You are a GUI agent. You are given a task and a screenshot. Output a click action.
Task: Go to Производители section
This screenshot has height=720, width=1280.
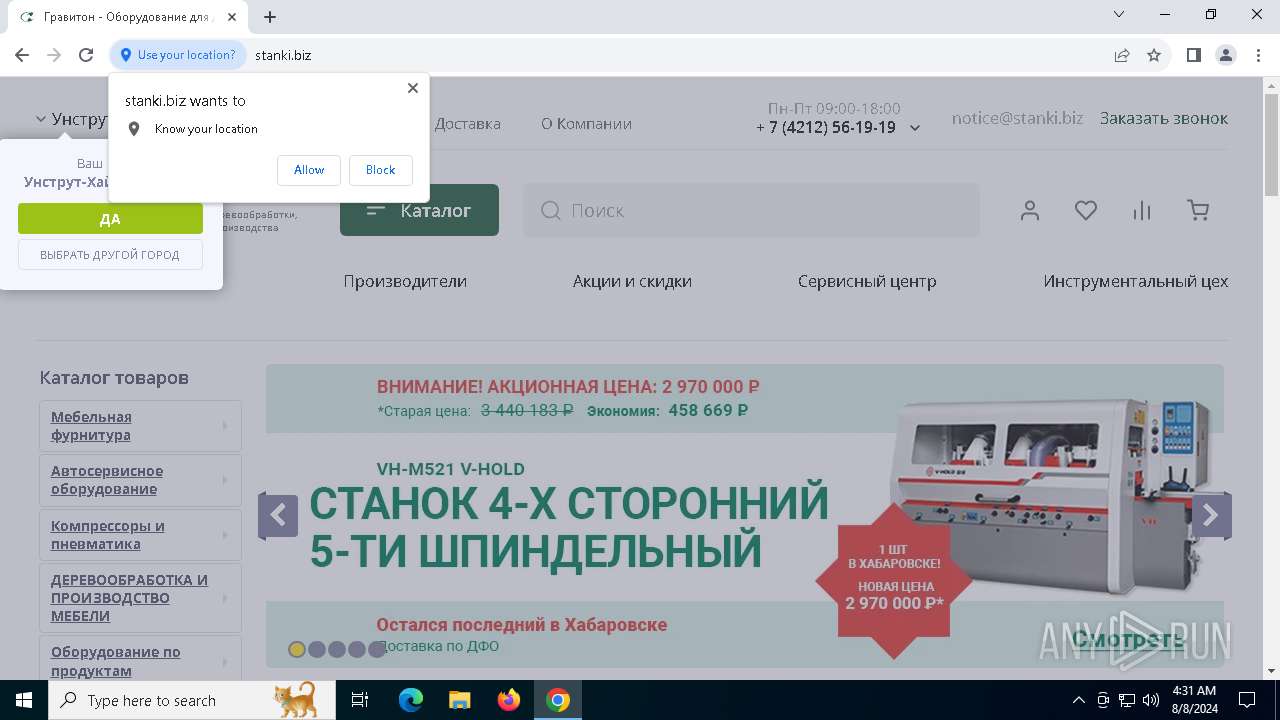(405, 281)
